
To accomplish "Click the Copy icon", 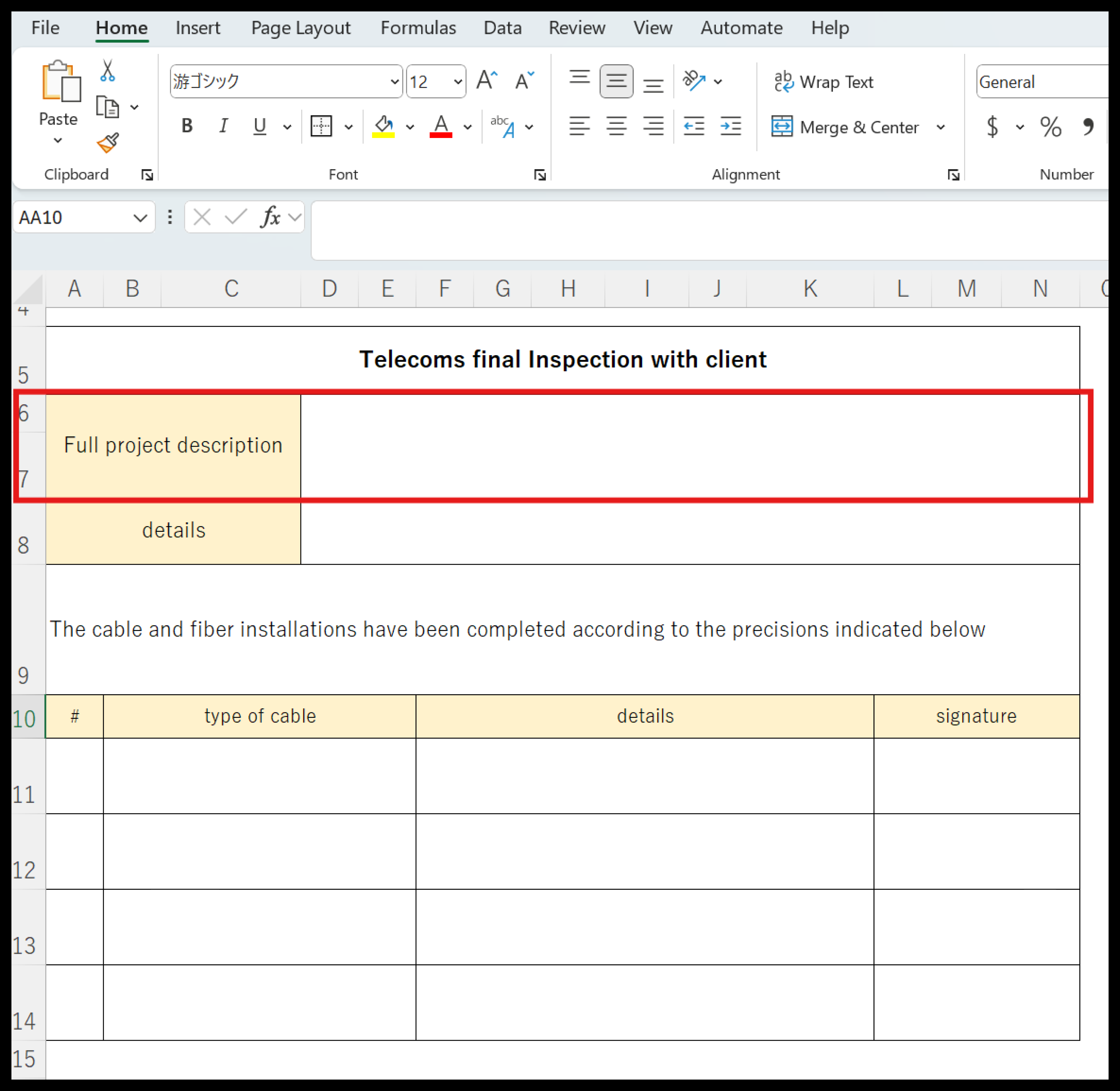I will pyautogui.click(x=107, y=107).
